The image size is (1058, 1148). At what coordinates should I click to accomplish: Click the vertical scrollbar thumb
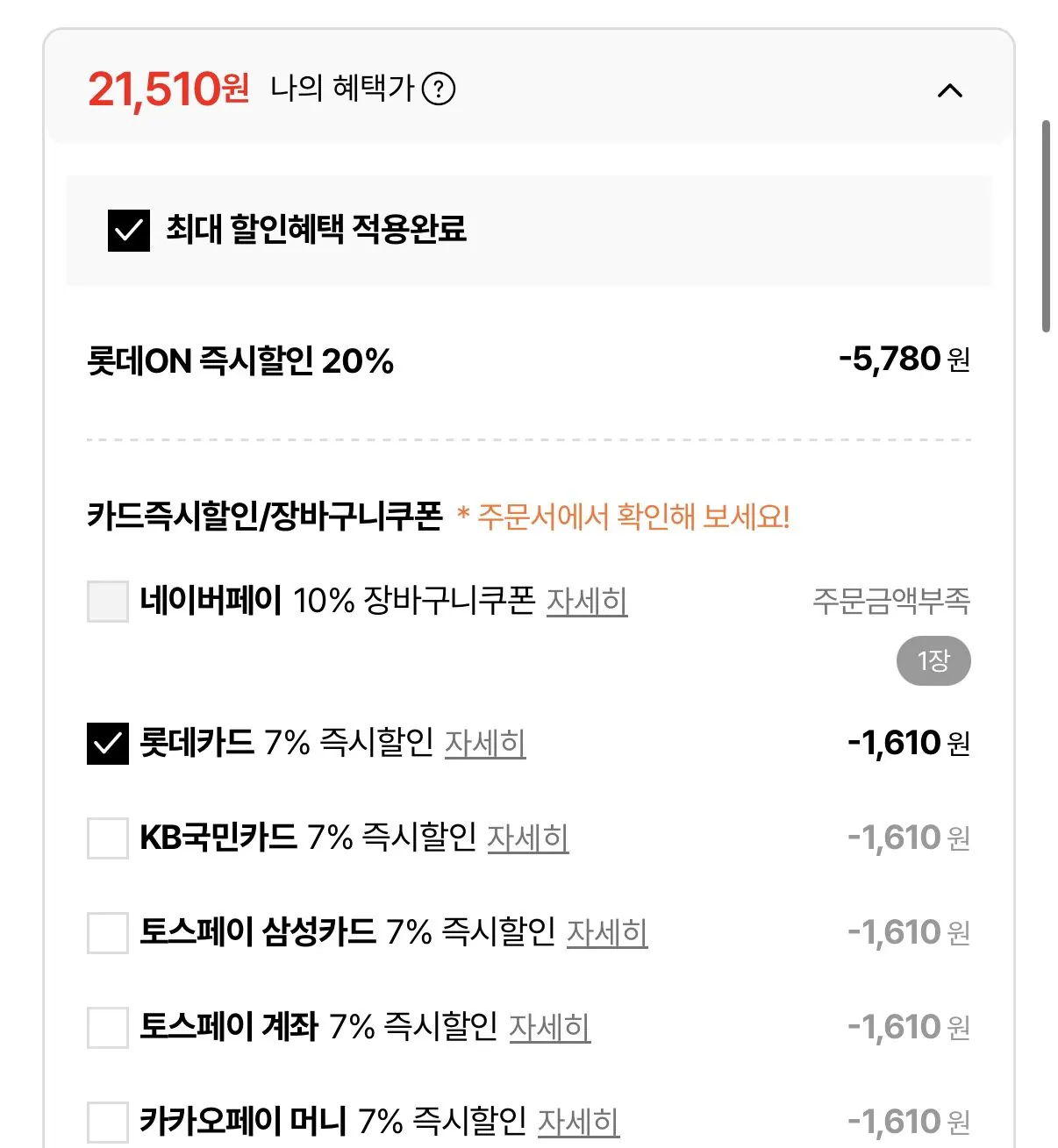pos(1045,226)
